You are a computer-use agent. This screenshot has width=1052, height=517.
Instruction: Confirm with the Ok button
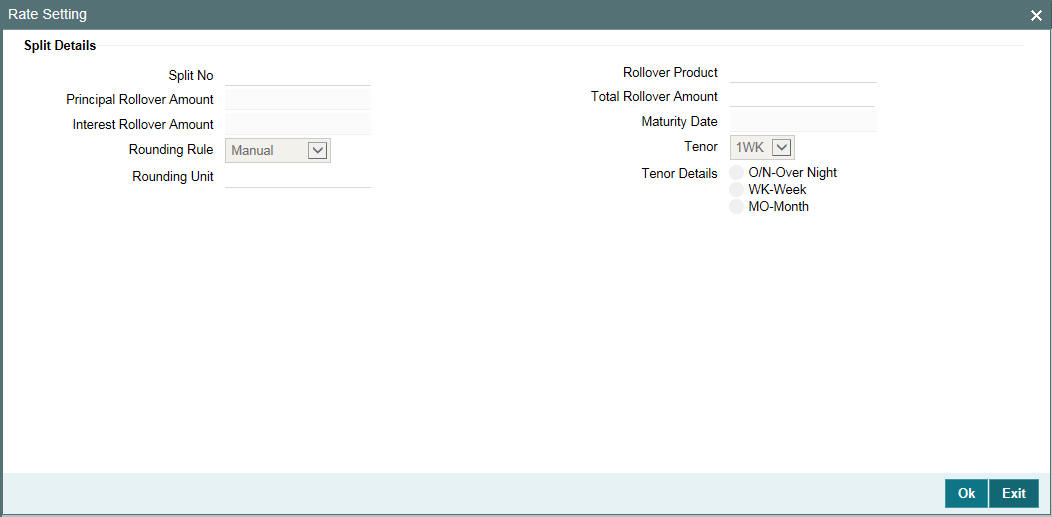coord(966,494)
